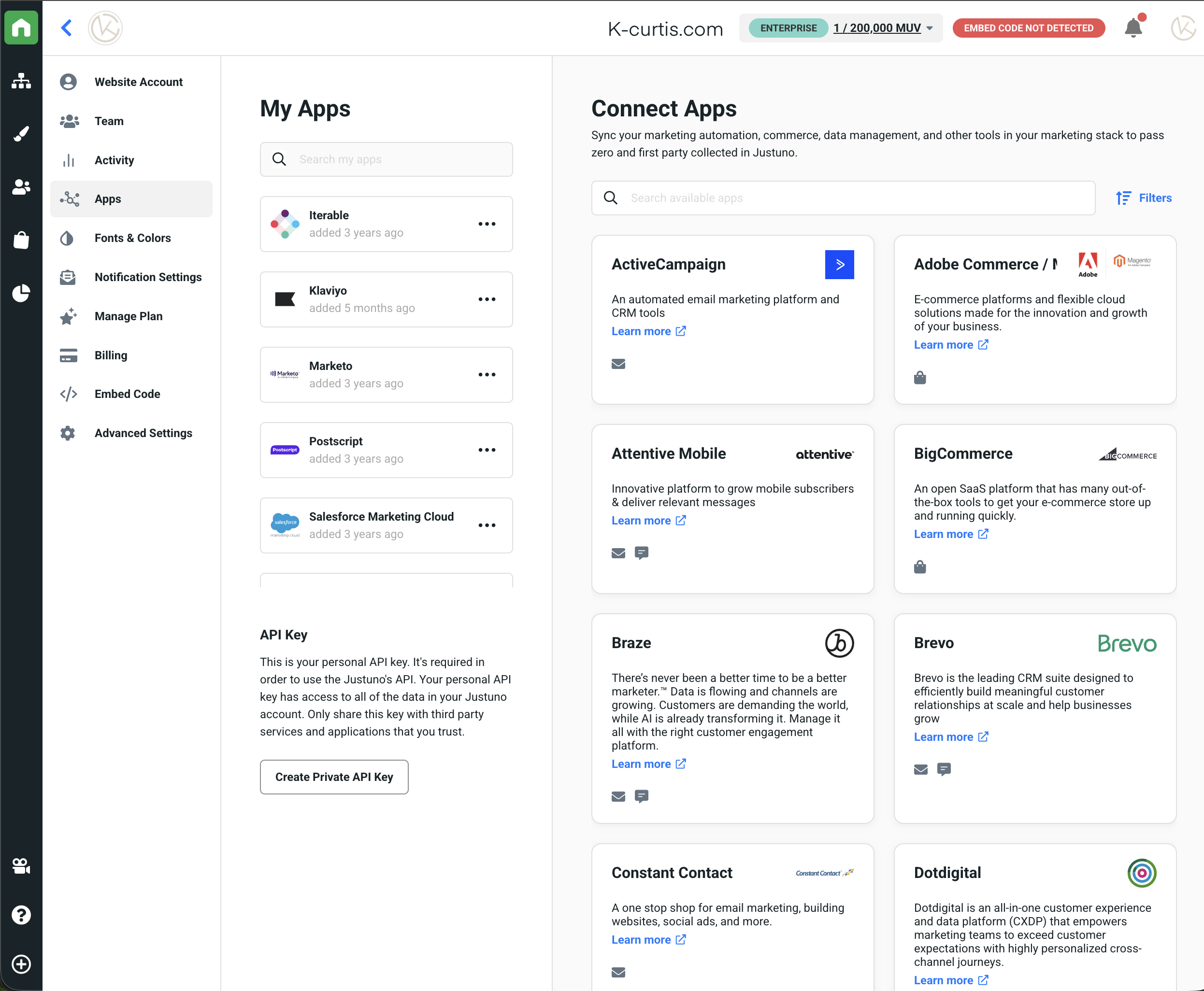This screenshot has height=991, width=1204.
Task: Click the Brevo email envelope icon
Action: pyautogui.click(x=921, y=769)
